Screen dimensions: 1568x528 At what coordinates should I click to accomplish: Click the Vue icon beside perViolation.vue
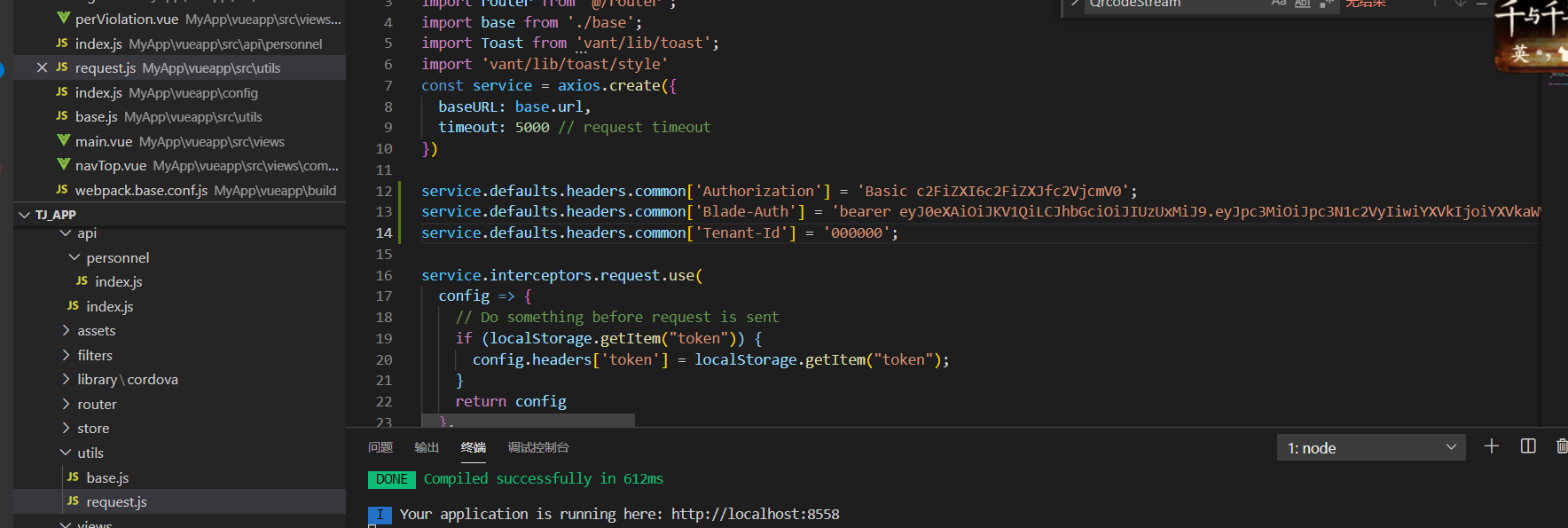point(63,19)
